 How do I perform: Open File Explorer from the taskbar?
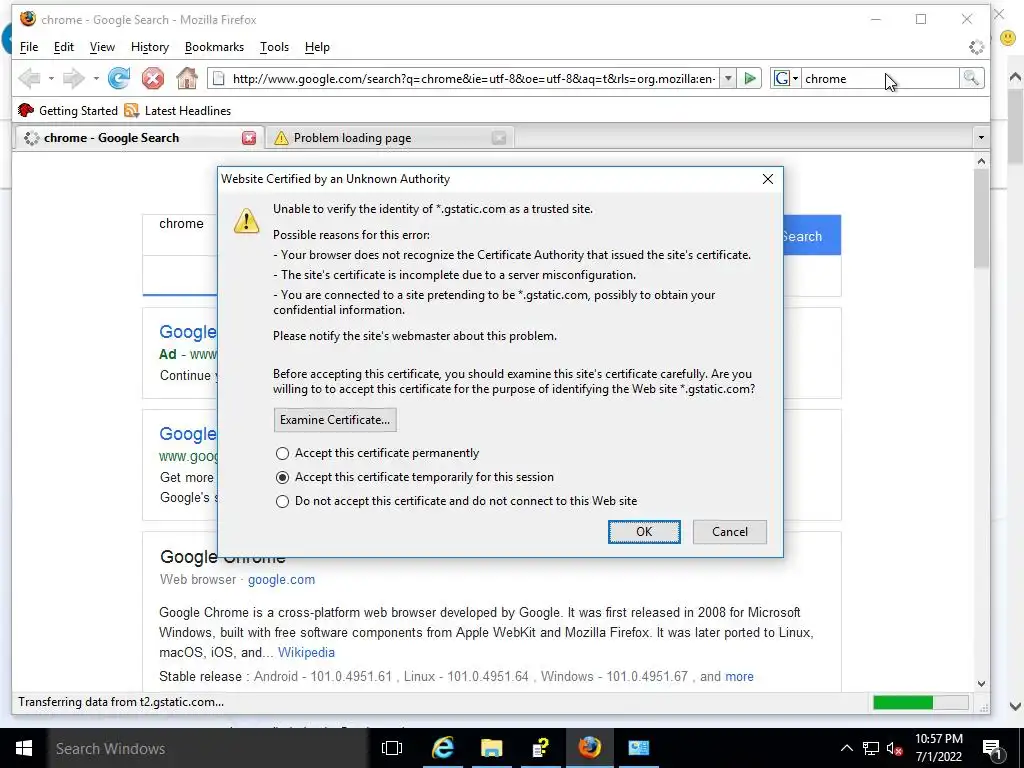pyautogui.click(x=491, y=748)
